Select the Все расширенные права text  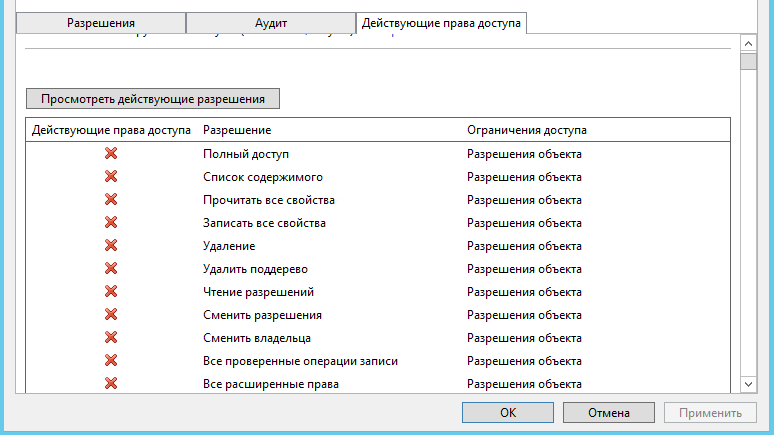[271, 384]
